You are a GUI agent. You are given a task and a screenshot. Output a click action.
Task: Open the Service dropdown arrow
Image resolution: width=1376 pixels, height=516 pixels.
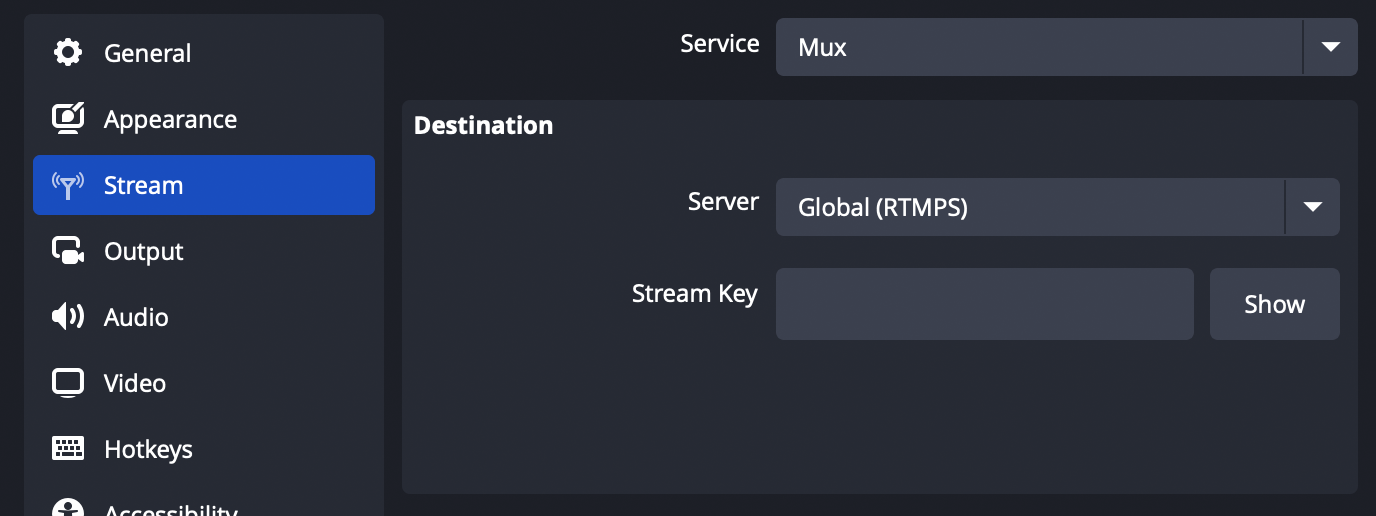(x=1330, y=46)
